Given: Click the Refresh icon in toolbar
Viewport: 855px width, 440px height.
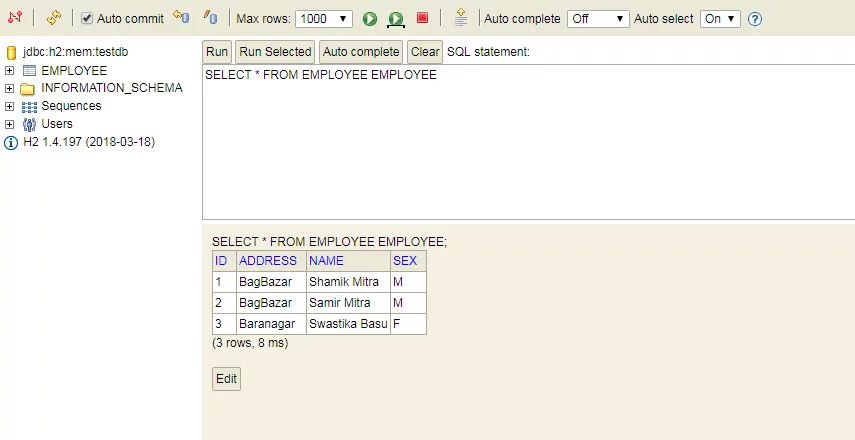Looking at the screenshot, I should (x=53, y=18).
